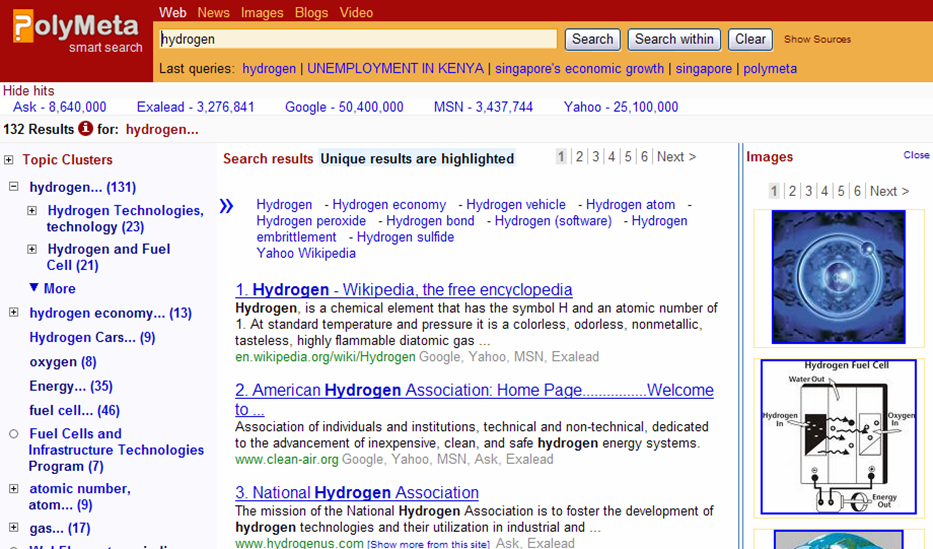Screen dimensions: 933x549
Task: Expand Hydrogen and Fuel Cell (21) node
Action: pyautogui.click(x=32, y=249)
